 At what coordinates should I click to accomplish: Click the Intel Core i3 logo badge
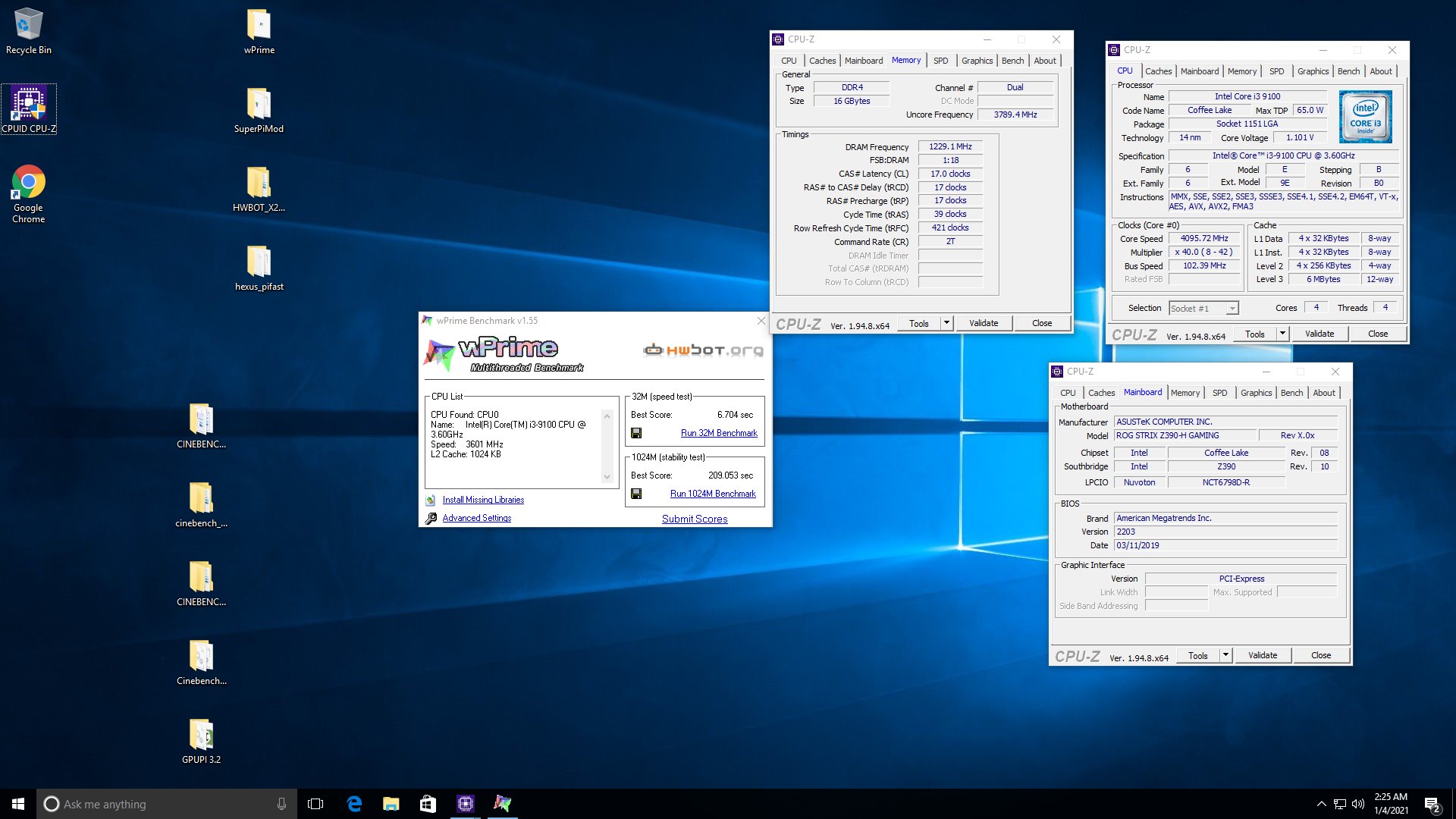tap(1366, 117)
